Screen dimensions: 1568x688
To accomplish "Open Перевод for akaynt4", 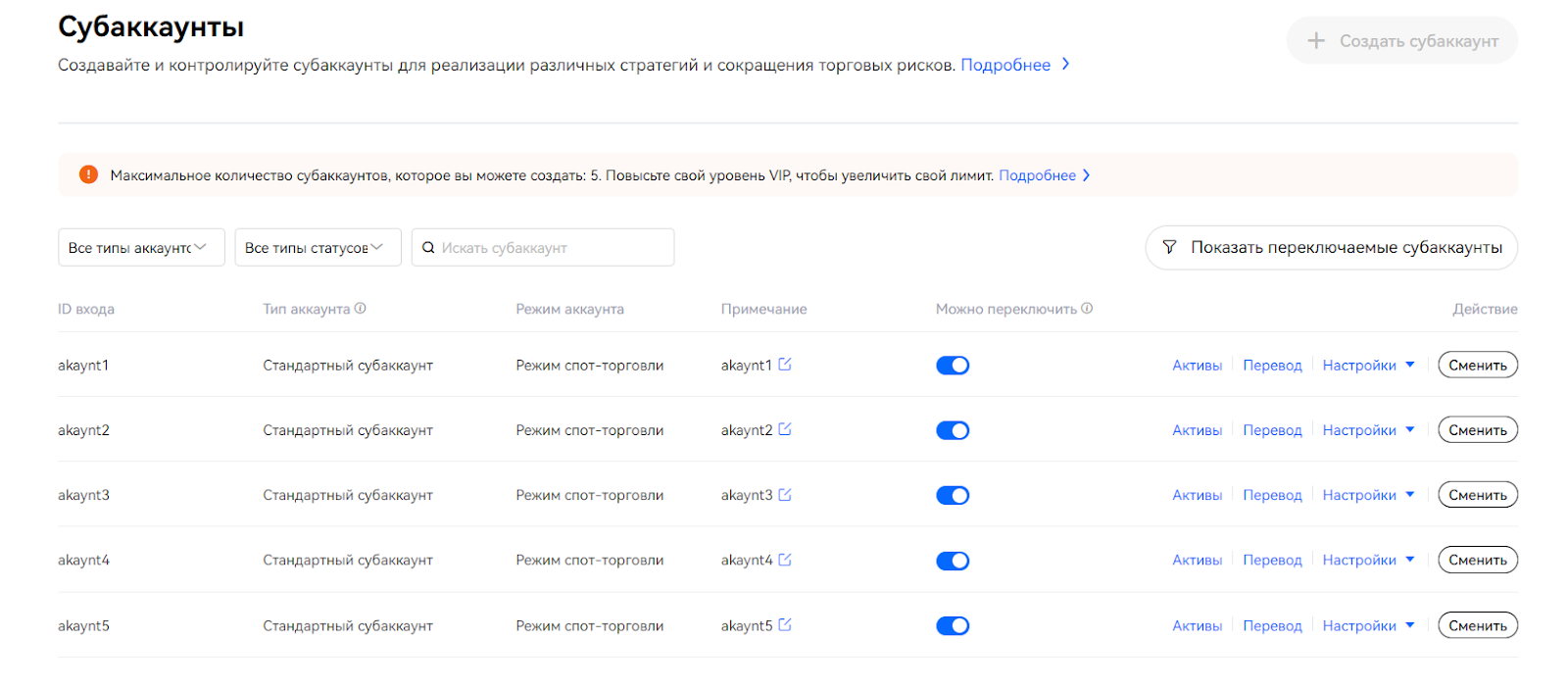I will (x=1272, y=561).
